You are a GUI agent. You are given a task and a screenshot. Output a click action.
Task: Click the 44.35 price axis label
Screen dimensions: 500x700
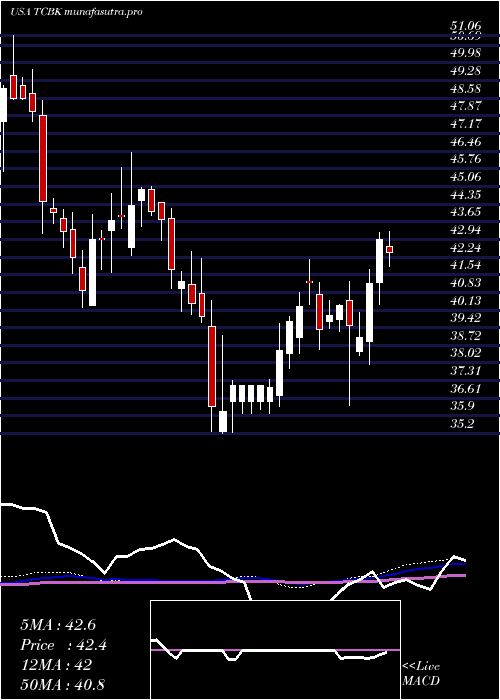pyautogui.click(x=465, y=195)
